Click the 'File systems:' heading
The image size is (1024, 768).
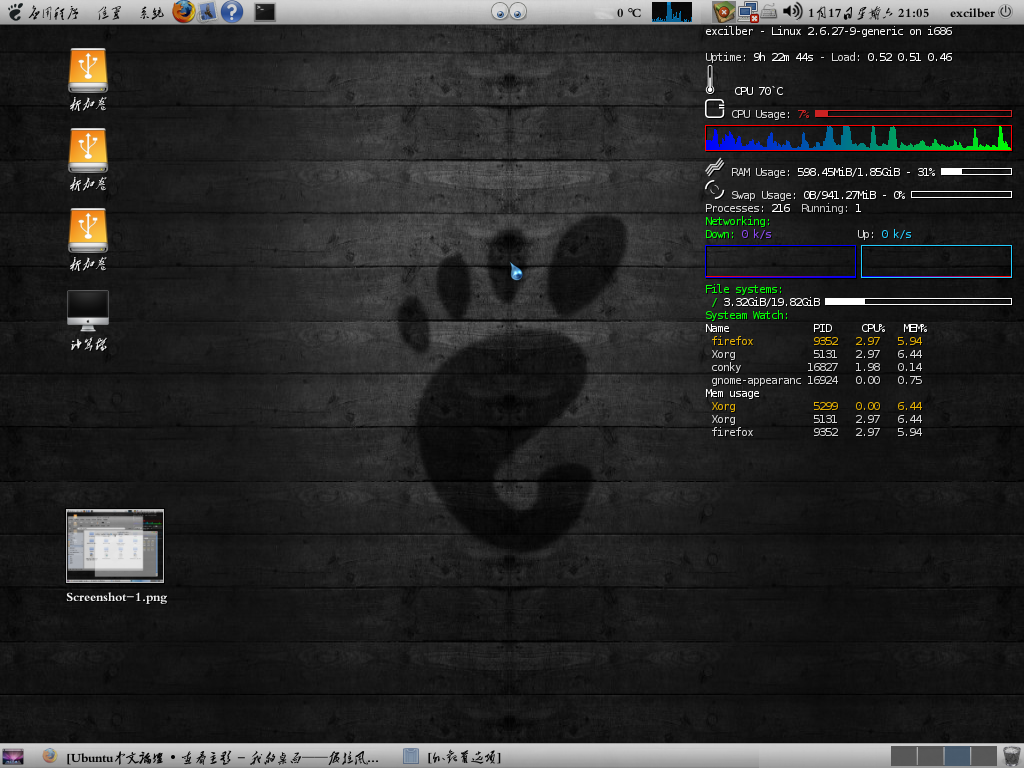click(x=743, y=289)
